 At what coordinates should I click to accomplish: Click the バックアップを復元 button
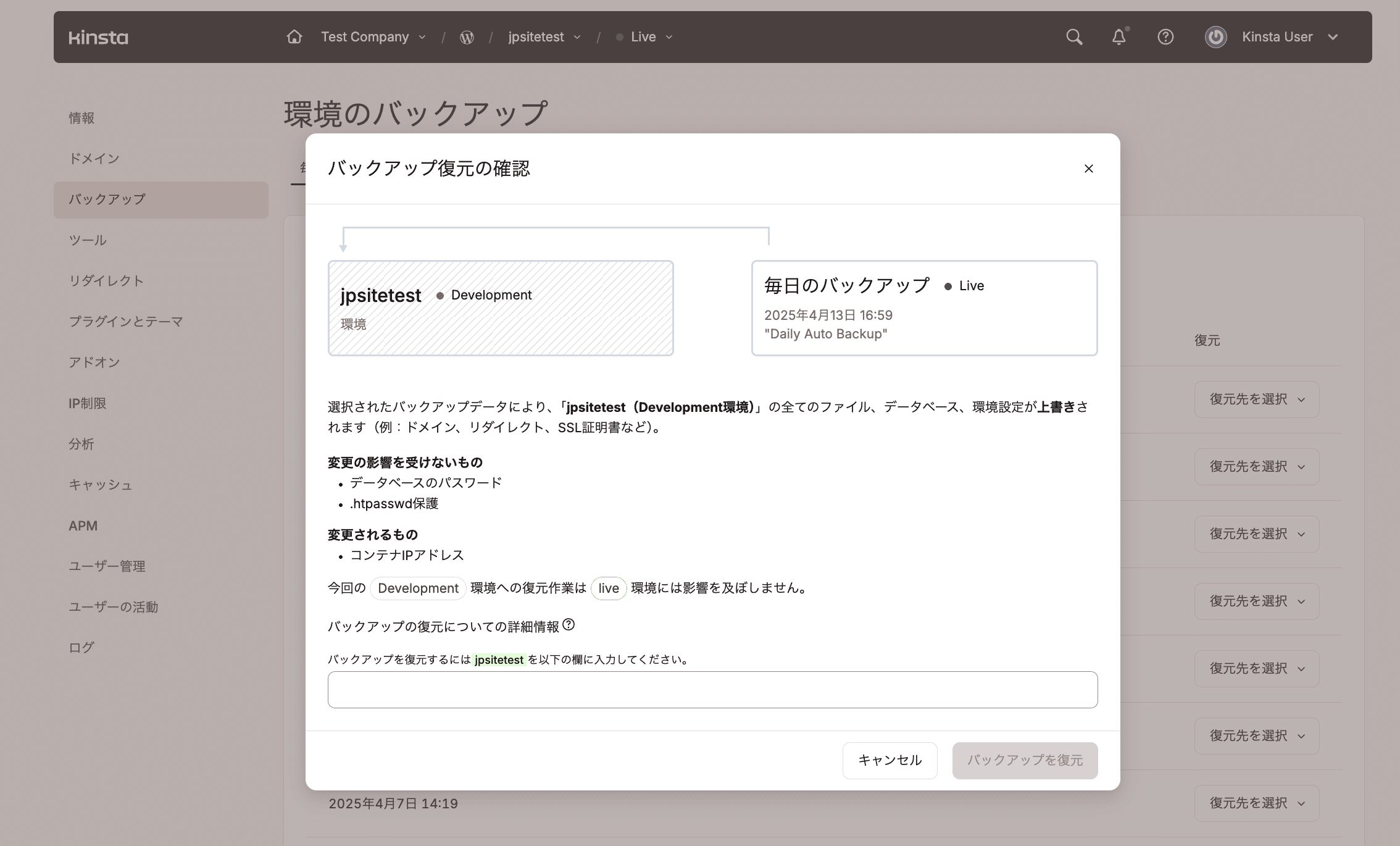[x=1025, y=760]
